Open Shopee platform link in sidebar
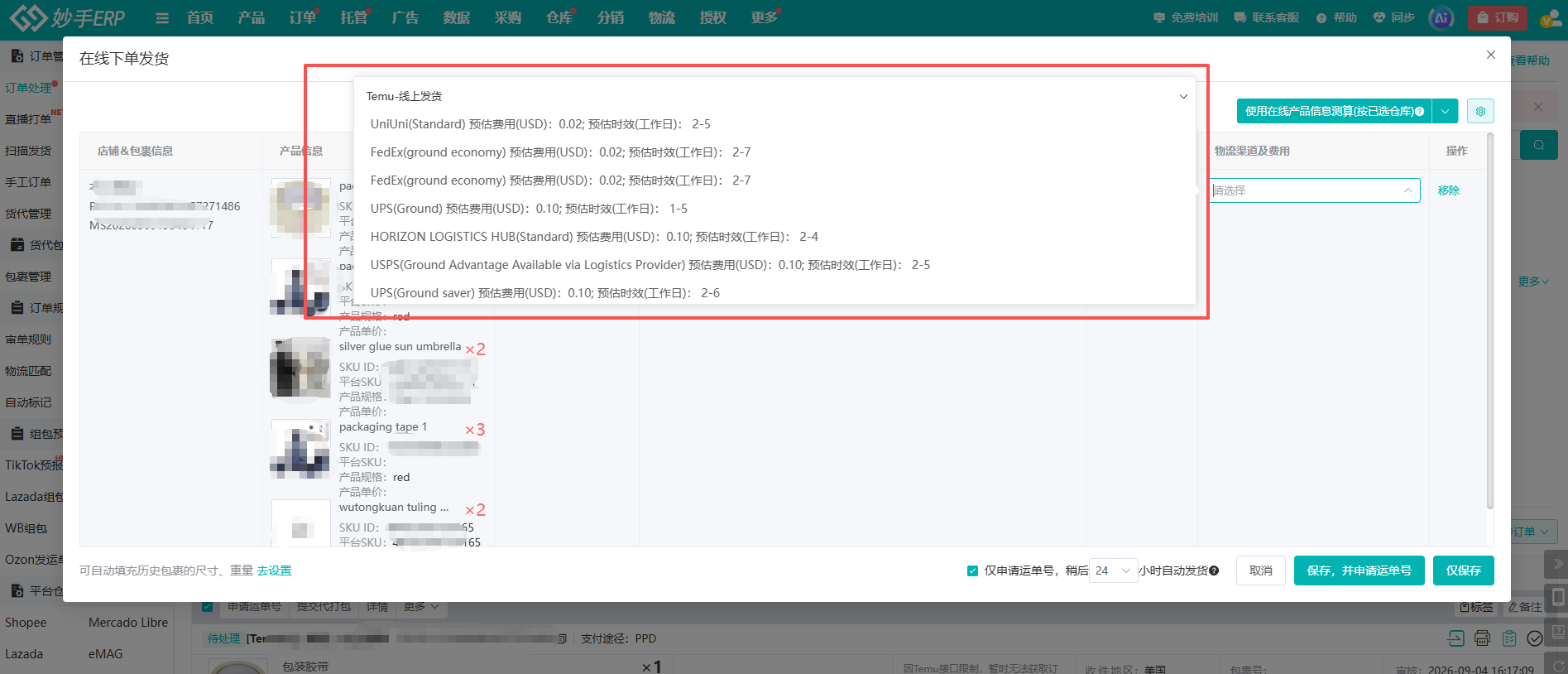The image size is (1568, 674). [x=26, y=623]
